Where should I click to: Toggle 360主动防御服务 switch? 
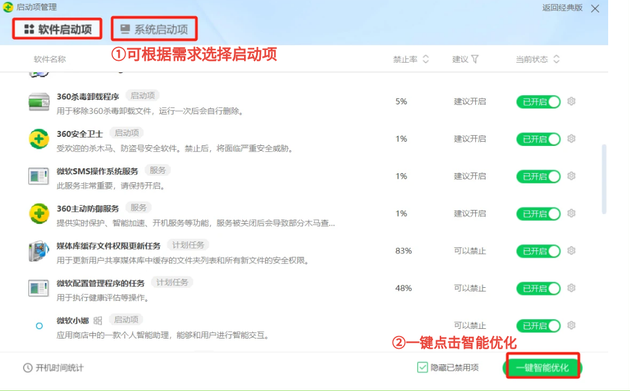click(538, 213)
